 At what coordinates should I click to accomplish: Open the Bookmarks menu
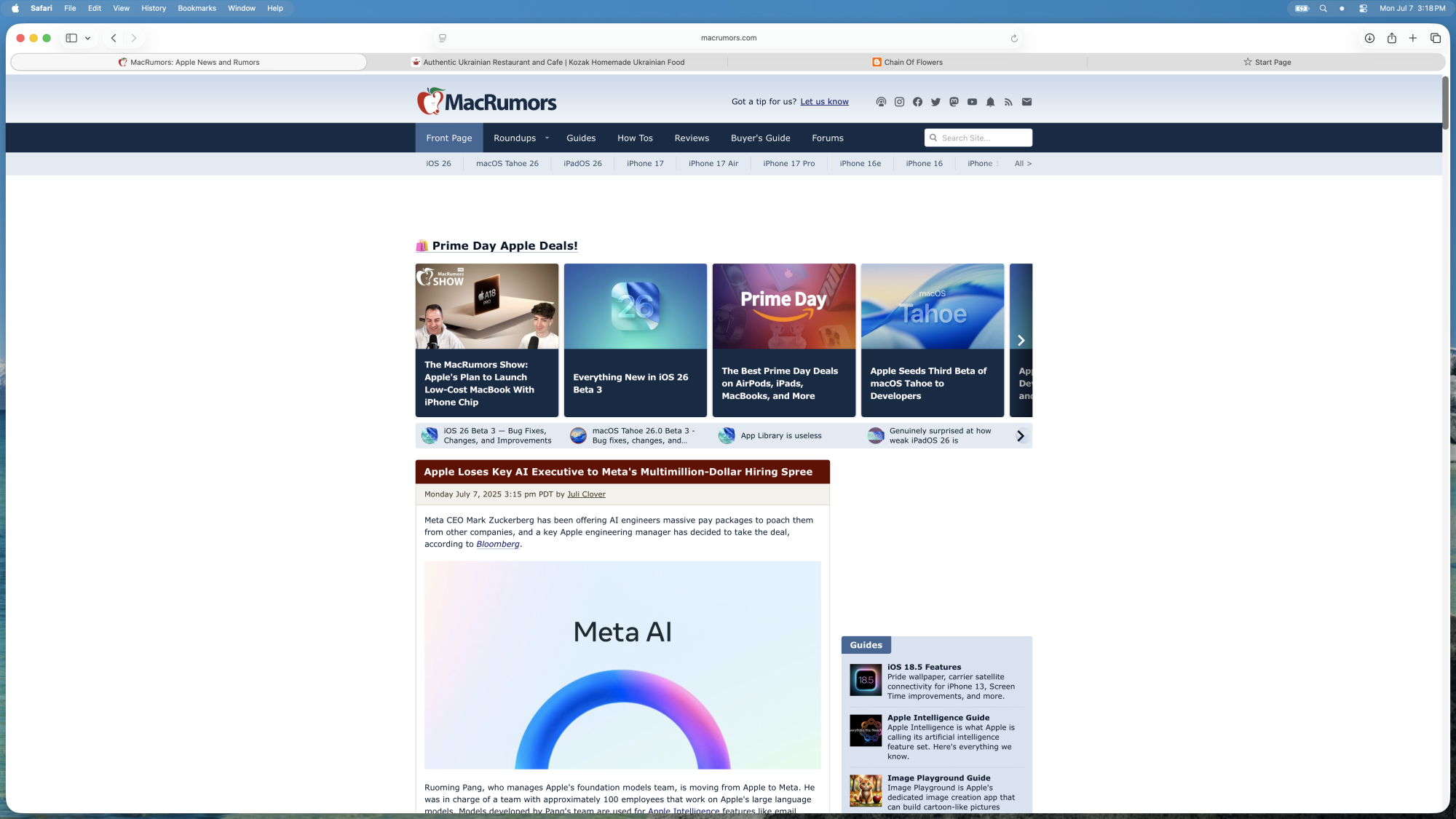[x=197, y=9]
